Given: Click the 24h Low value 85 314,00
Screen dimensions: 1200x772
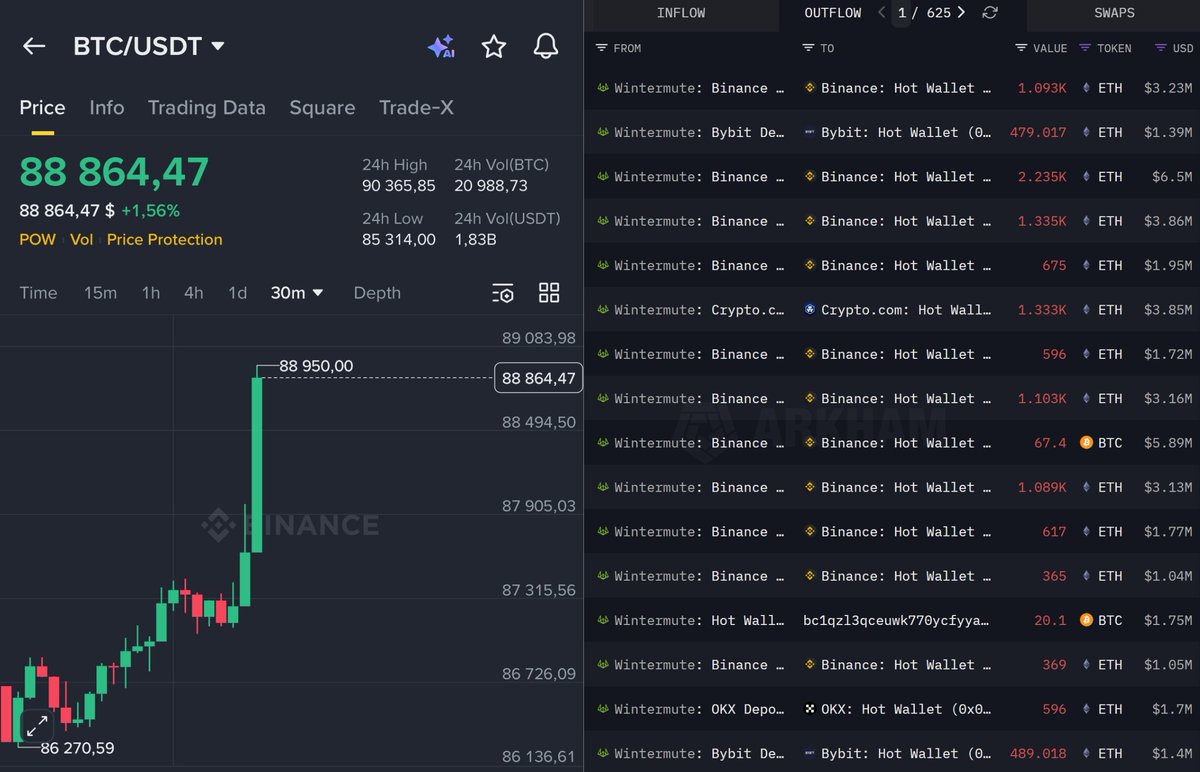Looking at the screenshot, I should click(399, 240).
